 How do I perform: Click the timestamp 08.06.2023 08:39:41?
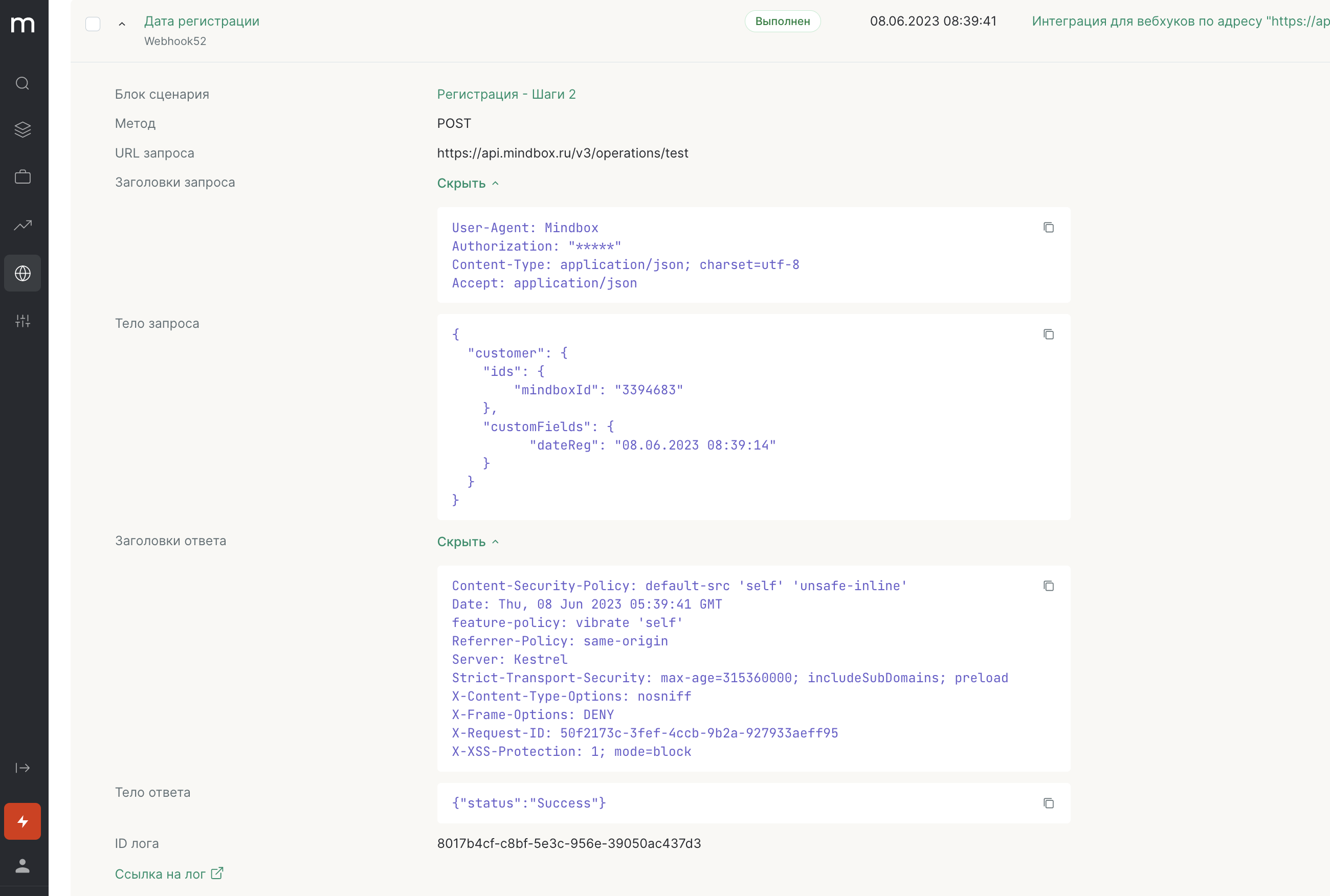pos(933,21)
